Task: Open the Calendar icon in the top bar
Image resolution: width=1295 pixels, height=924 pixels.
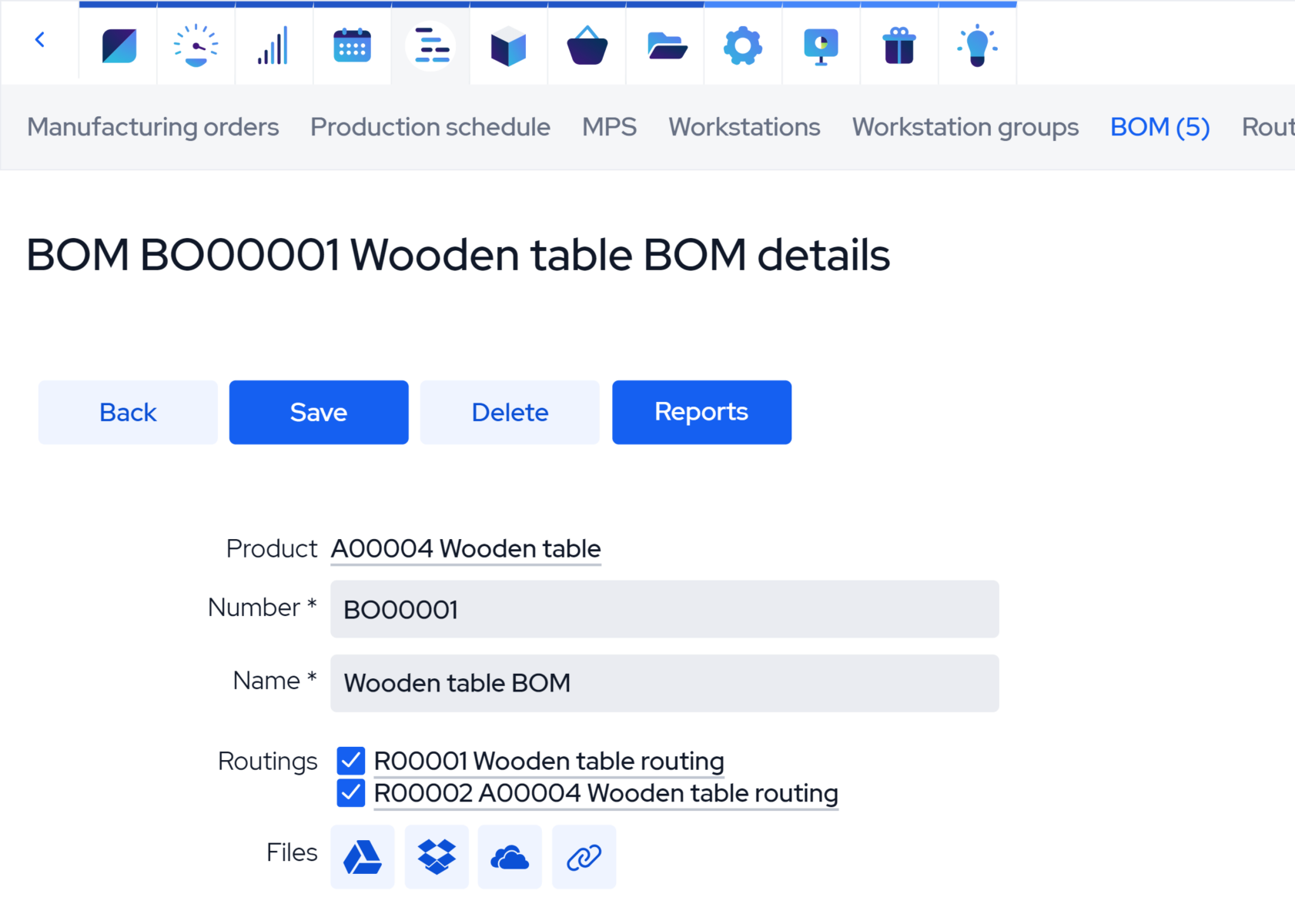Action: (x=352, y=45)
